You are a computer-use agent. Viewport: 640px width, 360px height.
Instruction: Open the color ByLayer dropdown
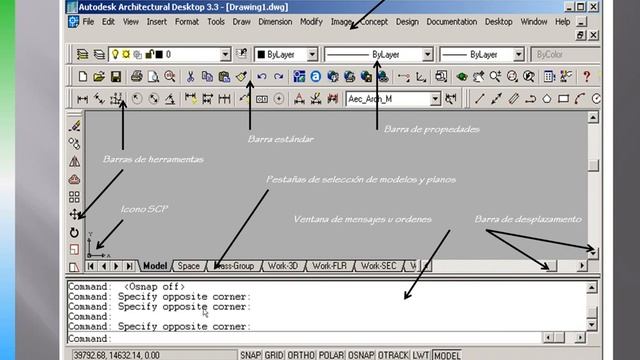coord(312,54)
